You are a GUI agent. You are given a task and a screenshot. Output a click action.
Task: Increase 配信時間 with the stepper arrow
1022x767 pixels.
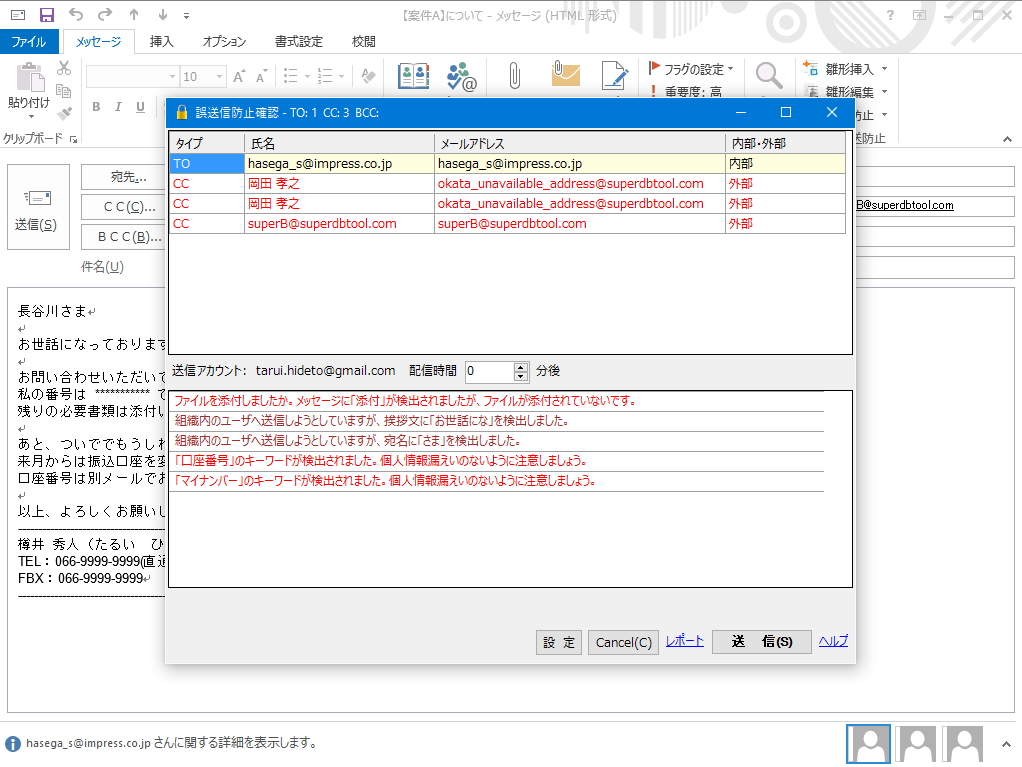pos(520,366)
